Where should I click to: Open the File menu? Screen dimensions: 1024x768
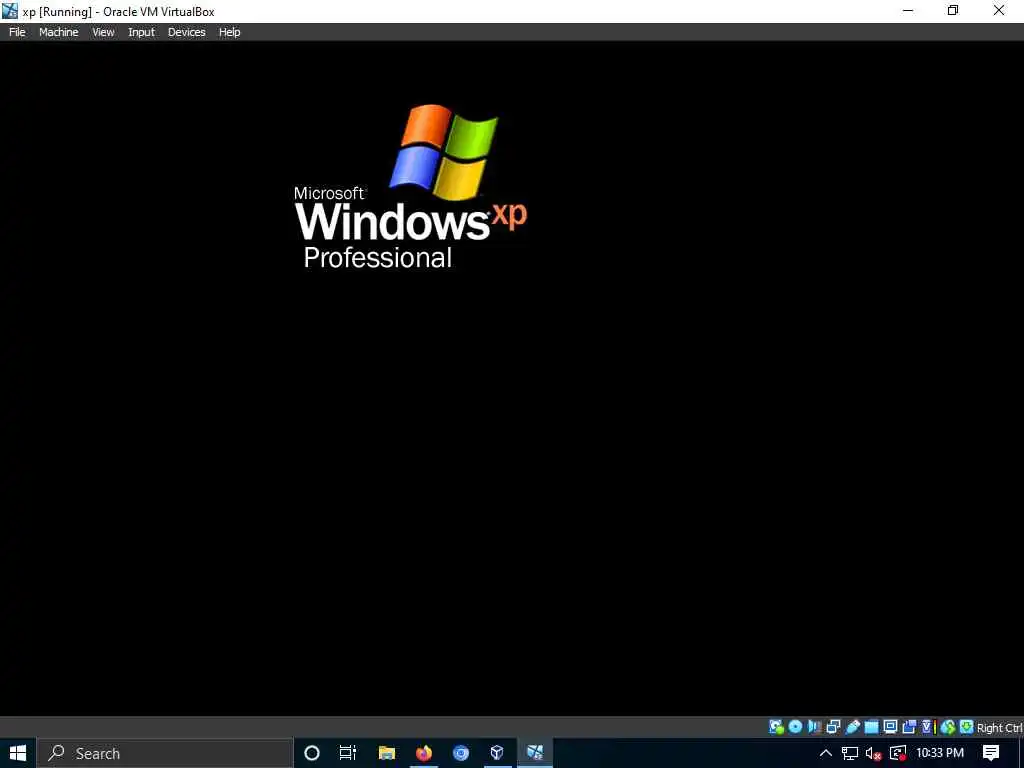17,32
